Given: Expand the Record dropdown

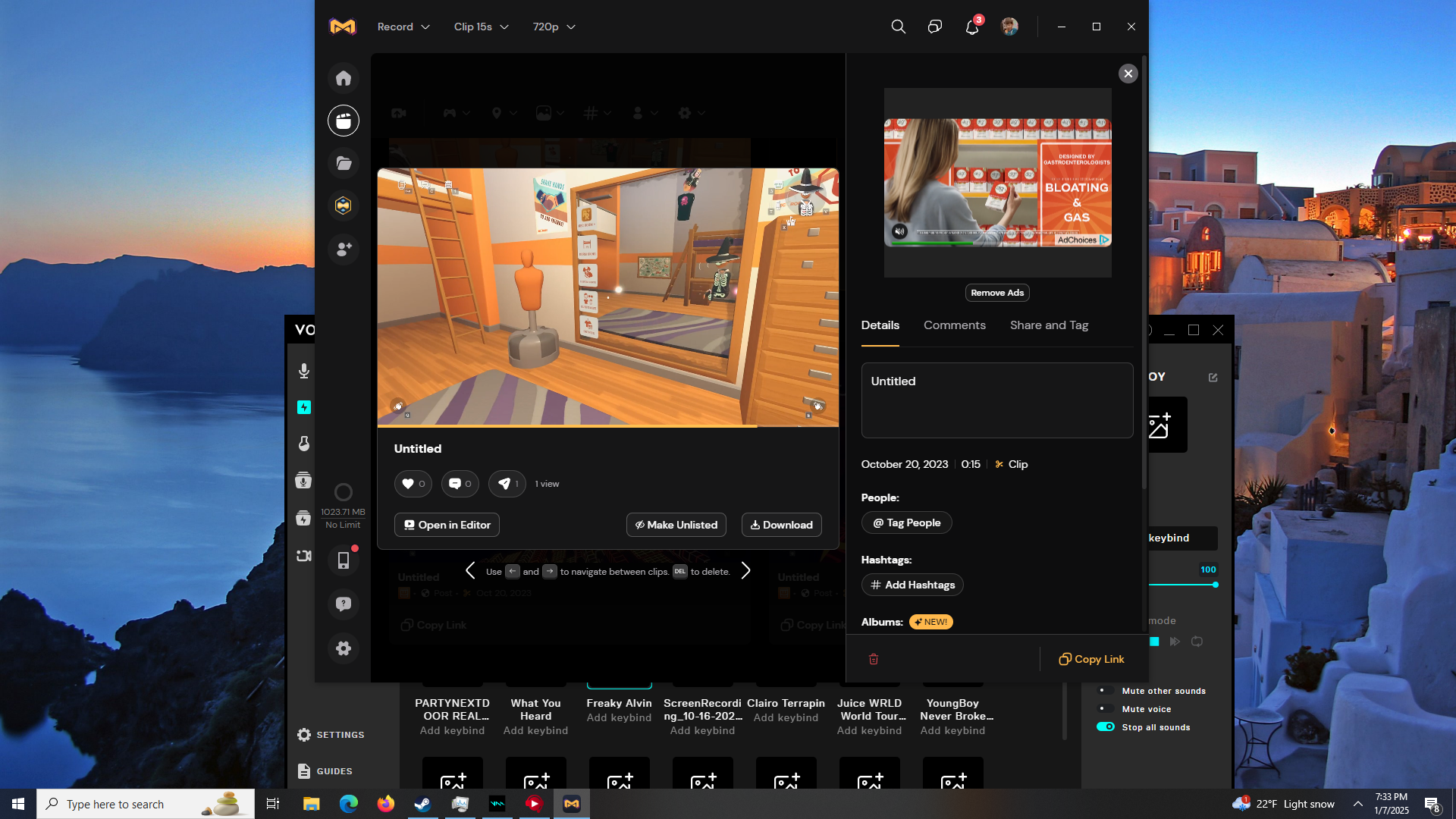Looking at the screenshot, I should tap(403, 27).
